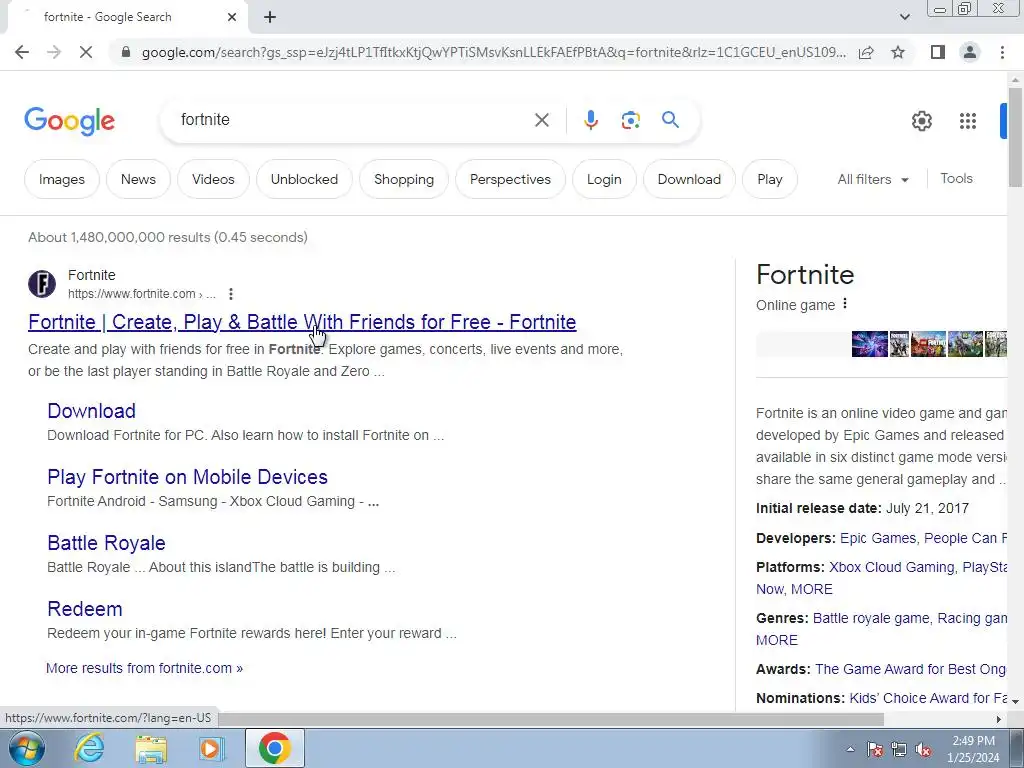Open the Chrome three-dot menu
The image size is (1024, 768).
[x=1002, y=52]
